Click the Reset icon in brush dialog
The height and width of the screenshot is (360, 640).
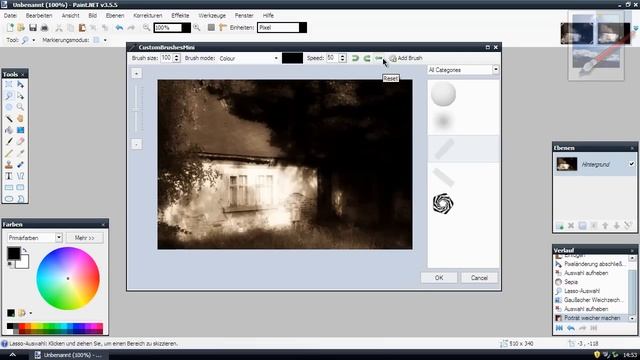click(379, 58)
